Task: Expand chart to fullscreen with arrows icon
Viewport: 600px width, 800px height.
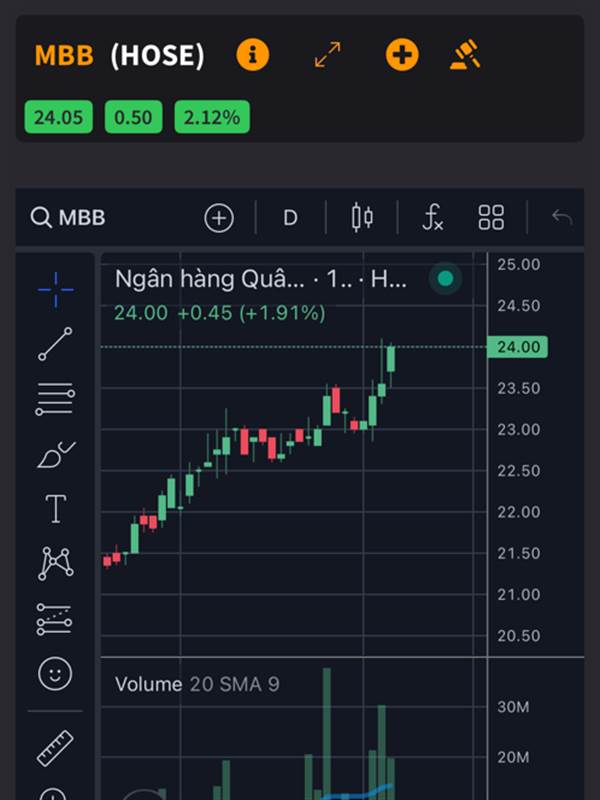Action: click(328, 55)
